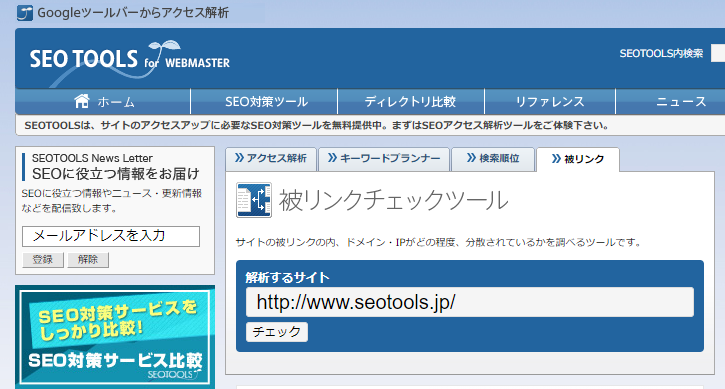Open the リファレンス menu
The height and width of the screenshot is (389, 725).
pos(550,101)
